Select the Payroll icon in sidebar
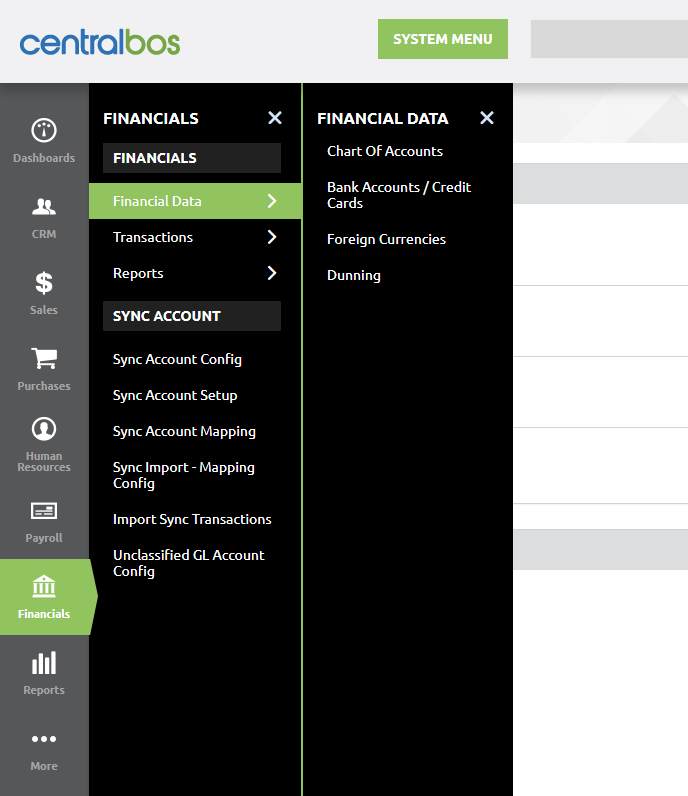This screenshot has width=688, height=796. (44, 512)
